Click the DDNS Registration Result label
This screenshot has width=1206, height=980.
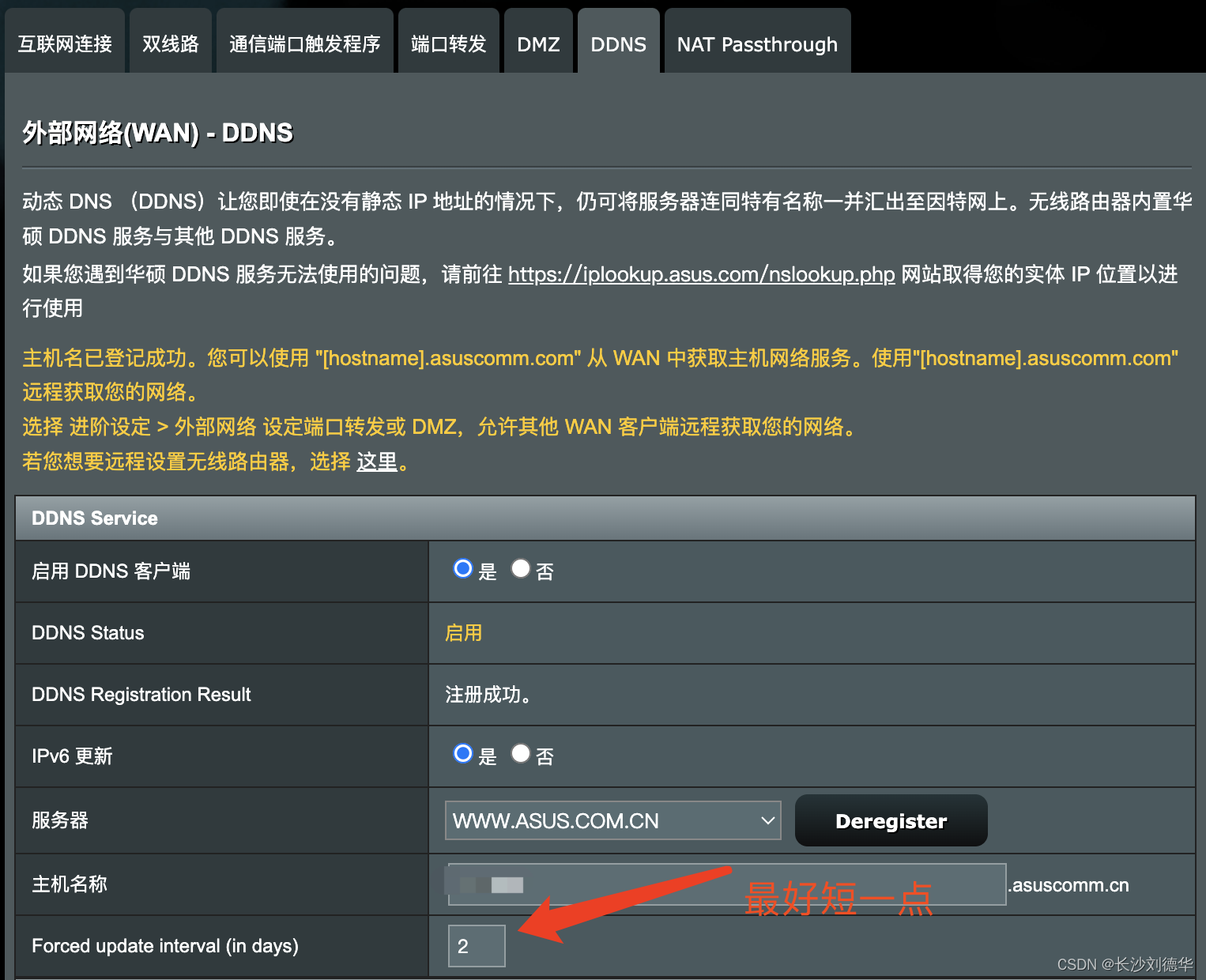(x=141, y=695)
